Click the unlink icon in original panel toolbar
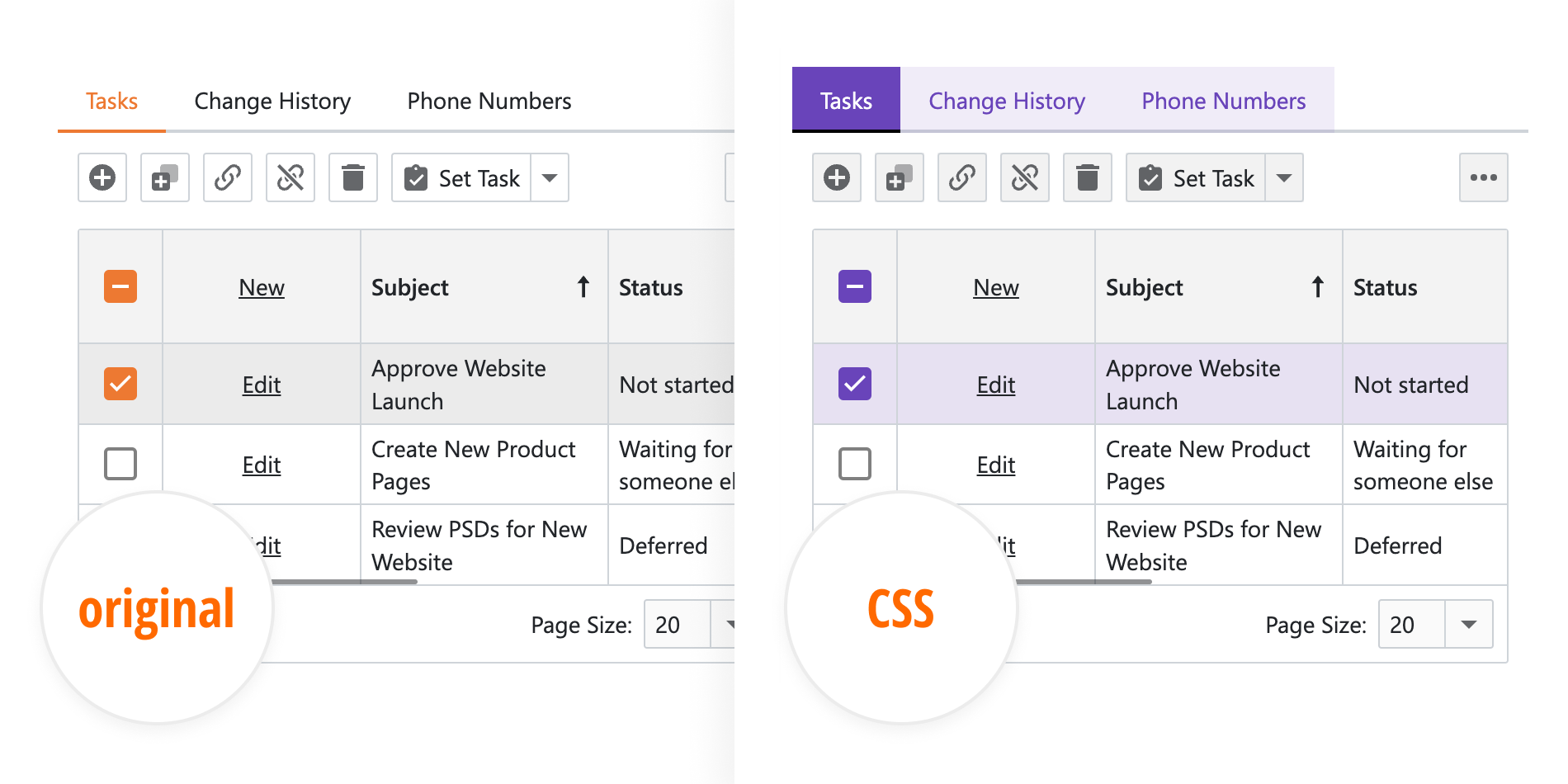The height and width of the screenshot is (784, 1568). 290,177
